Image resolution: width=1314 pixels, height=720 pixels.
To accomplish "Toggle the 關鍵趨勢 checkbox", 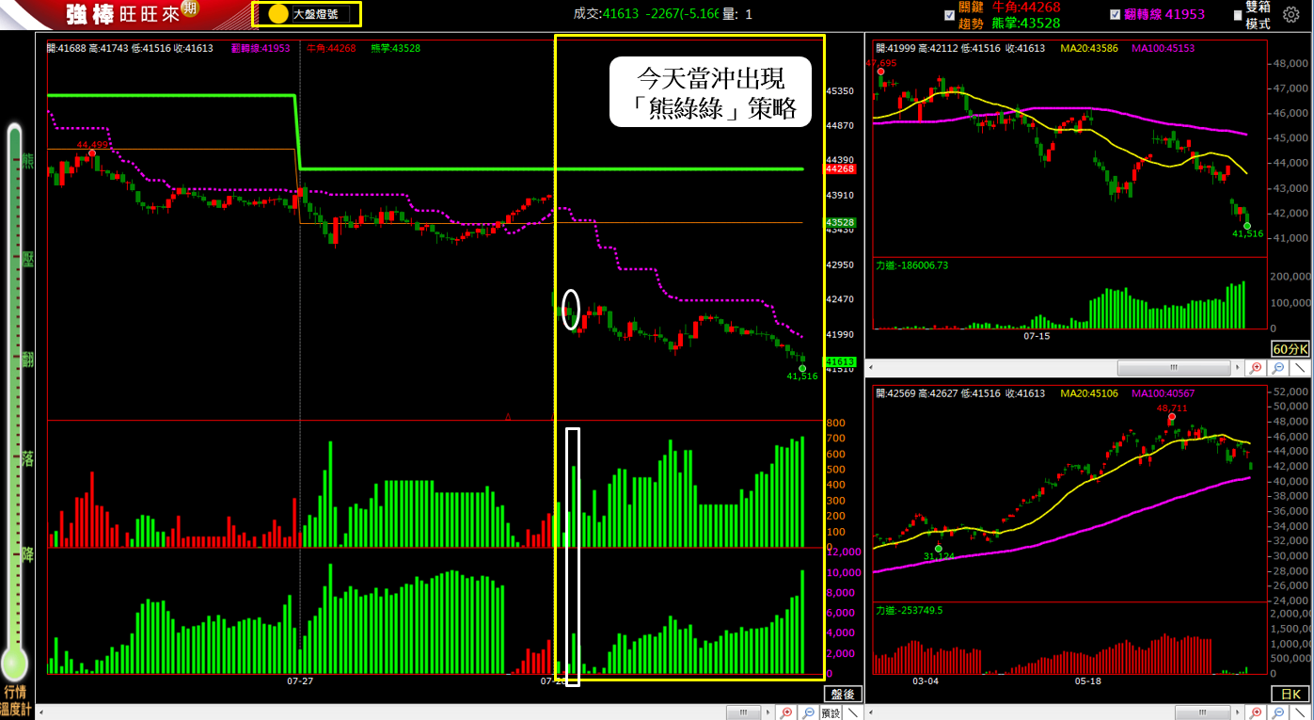I will click(x=950, y=15).
